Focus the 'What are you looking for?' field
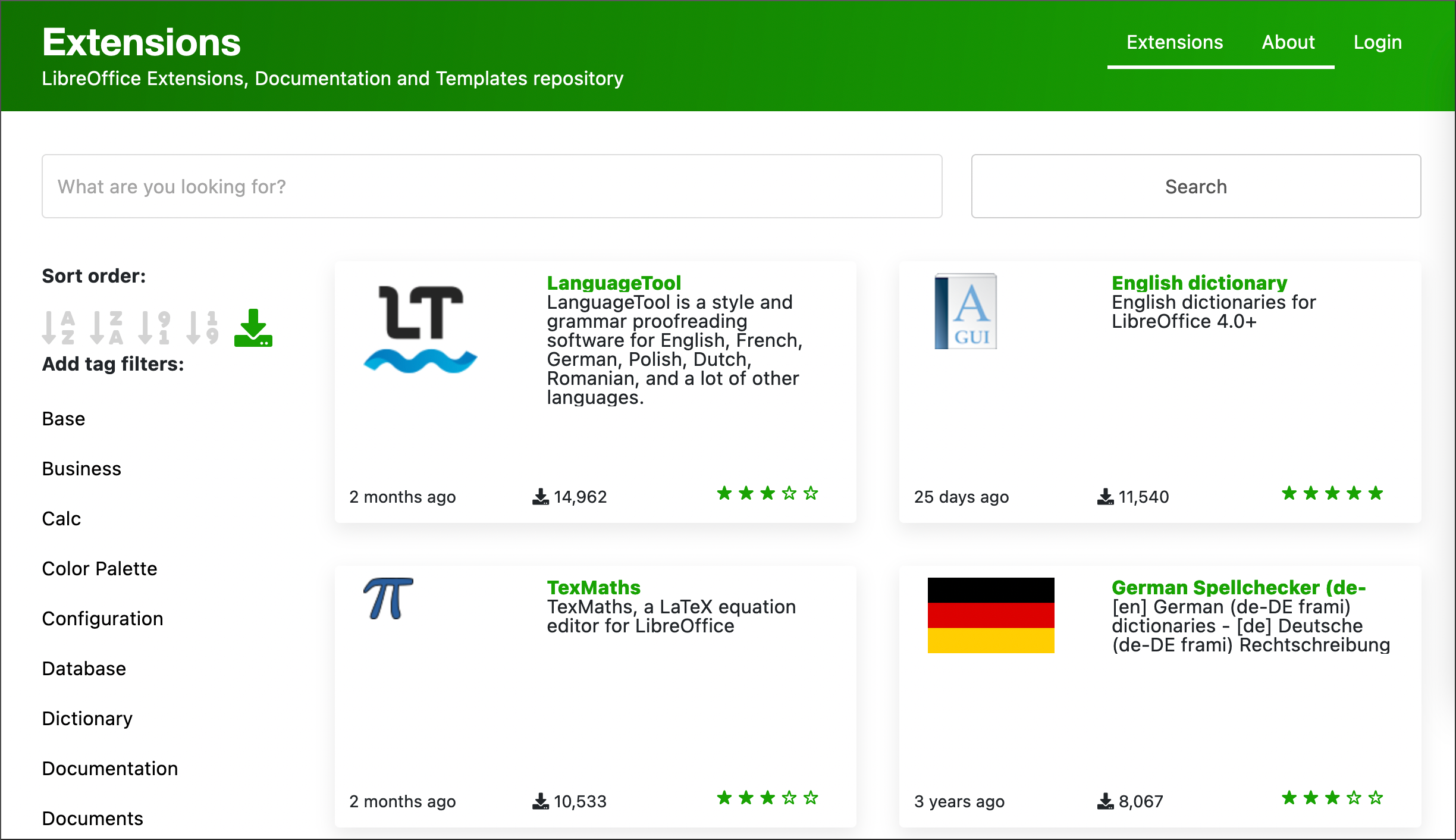Viewport: 1456px width, 840px height. click(492, 186)
